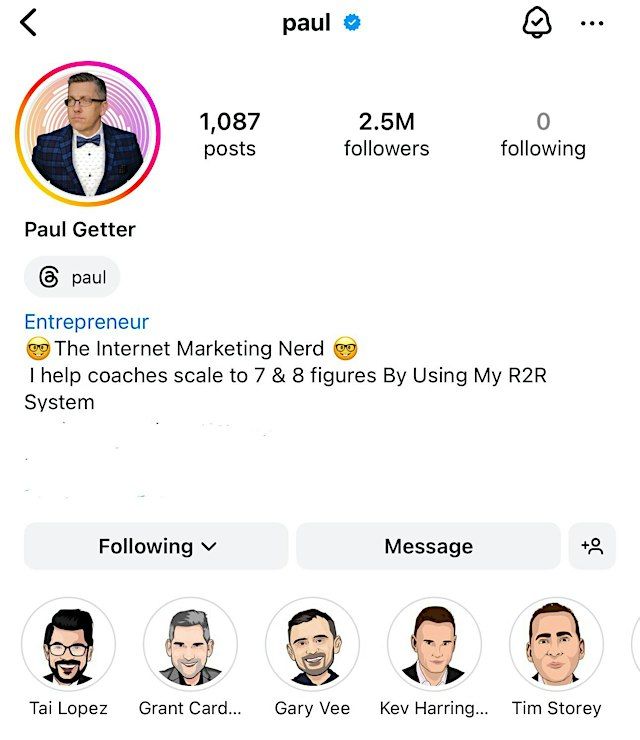Expand the Following dropdown button
The width and height of the screenshot is (640, 740).
click(x=156, y=546)
